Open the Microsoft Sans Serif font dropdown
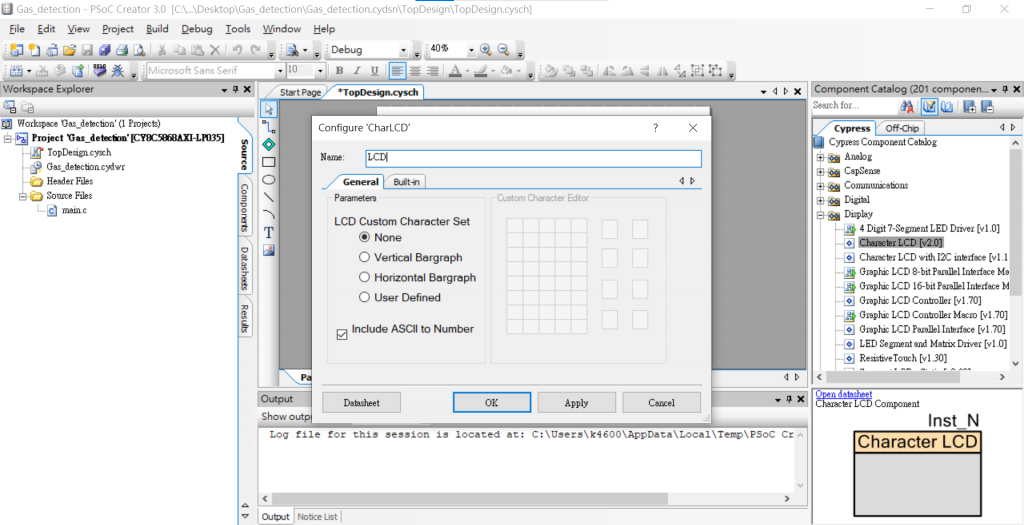This screenshot has height=525, width=1024. [281, 71]
